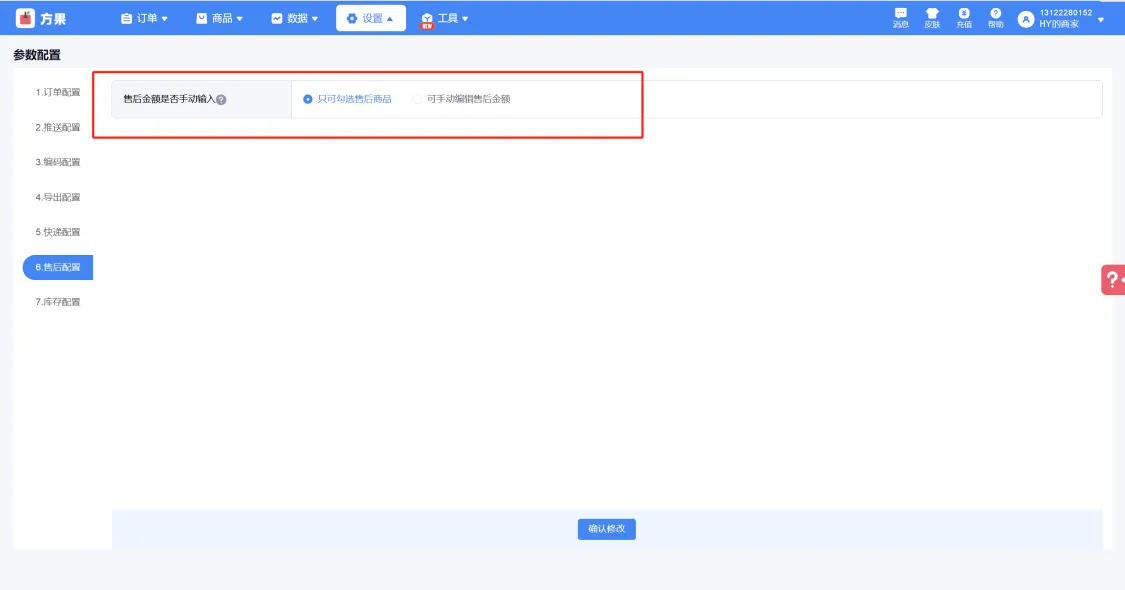The image size is (1125, 590).
Task: Select the 6.售后配置 tab
Action: pos(58,267)
